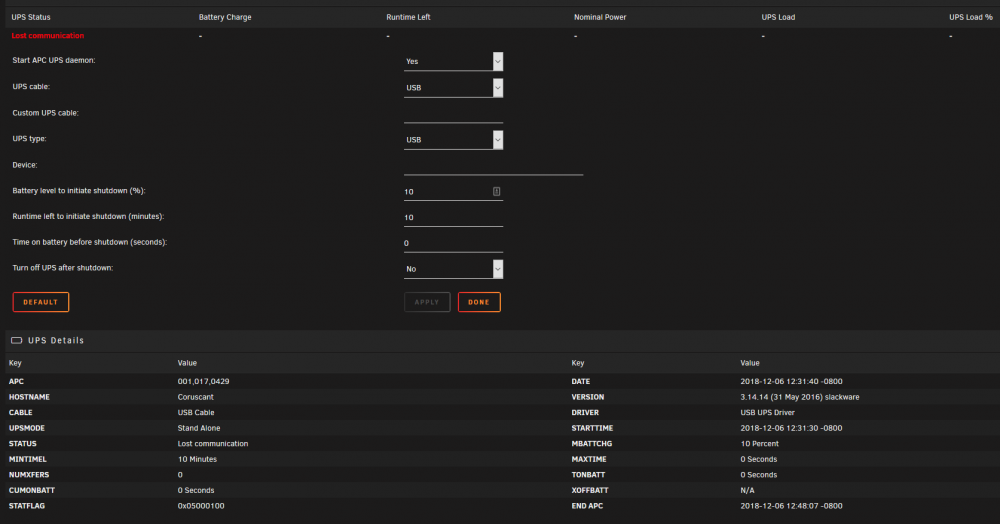Click the CABLE value USB Cable
Viewport: 1000px width, 524px height.
coord(196,412)
